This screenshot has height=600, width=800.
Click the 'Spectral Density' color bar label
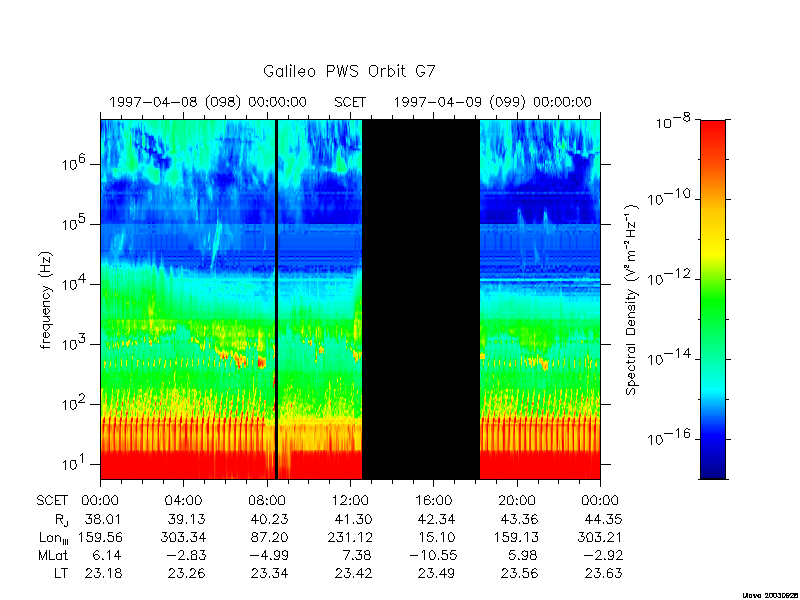[632, 300]
